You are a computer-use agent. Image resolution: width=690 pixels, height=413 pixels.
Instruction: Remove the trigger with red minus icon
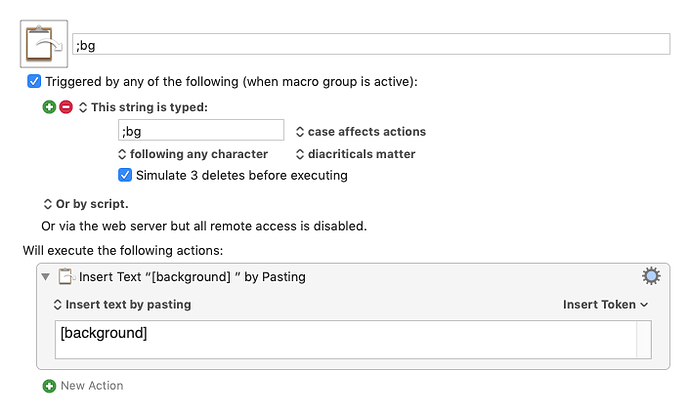[66, 107]
